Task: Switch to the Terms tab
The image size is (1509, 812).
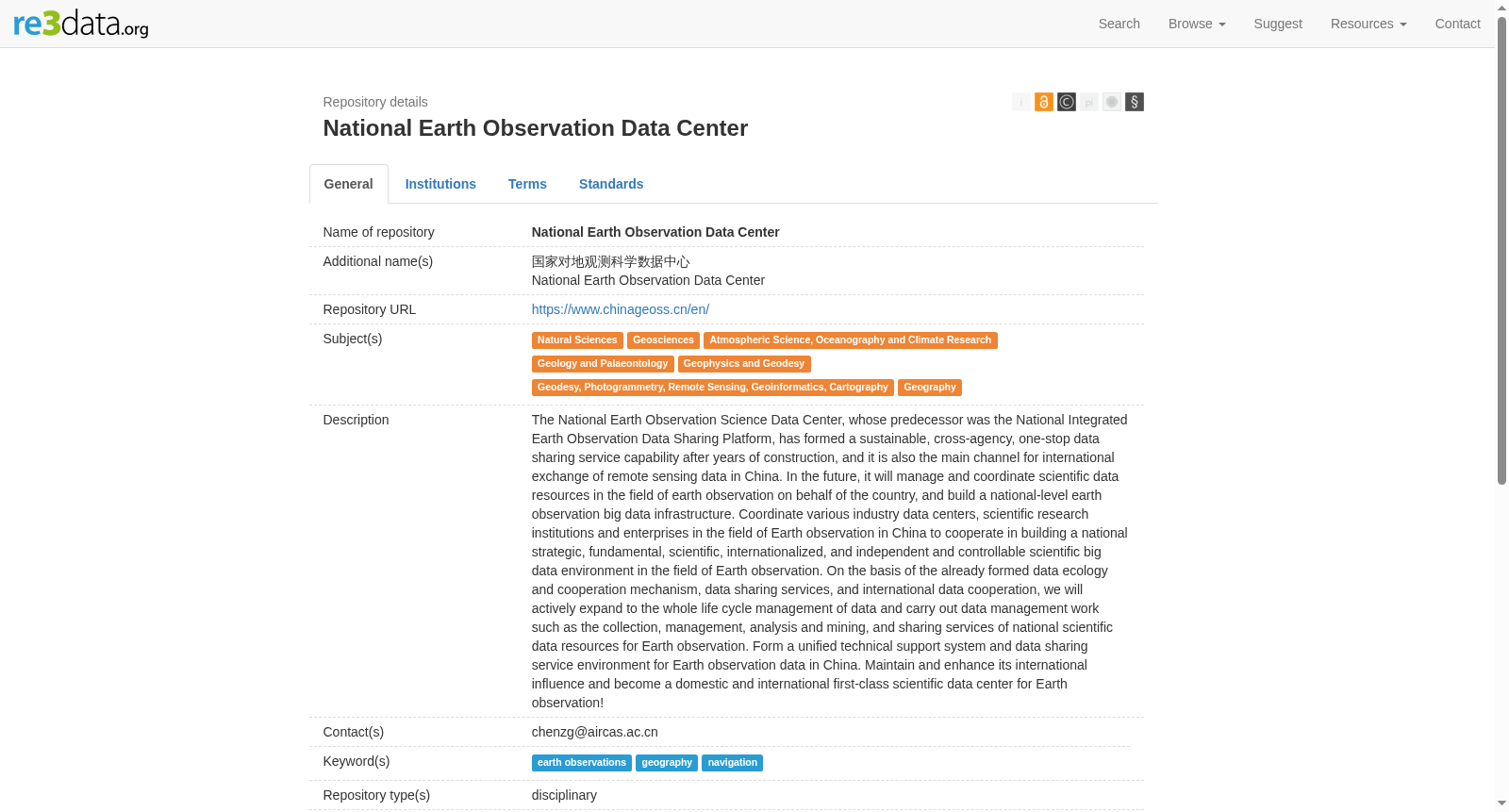Action: point(527,184)
